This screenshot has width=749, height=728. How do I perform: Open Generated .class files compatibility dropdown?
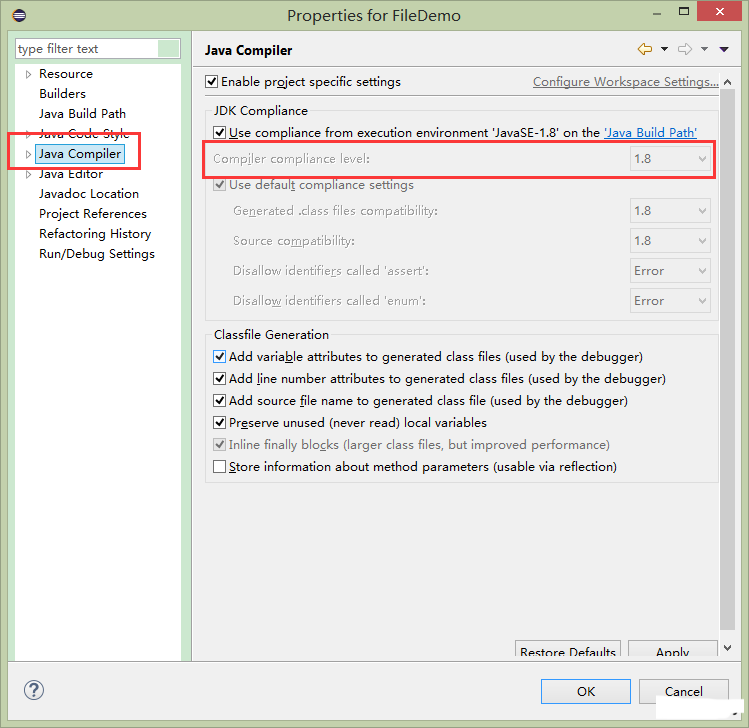click(x=670, y=211)
